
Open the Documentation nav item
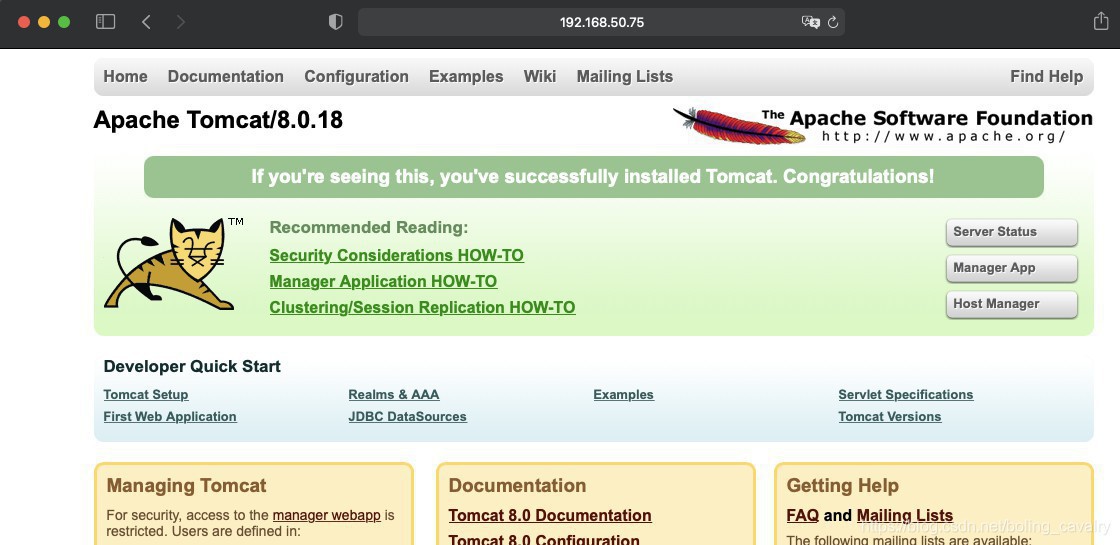click(x=226, y=76)
